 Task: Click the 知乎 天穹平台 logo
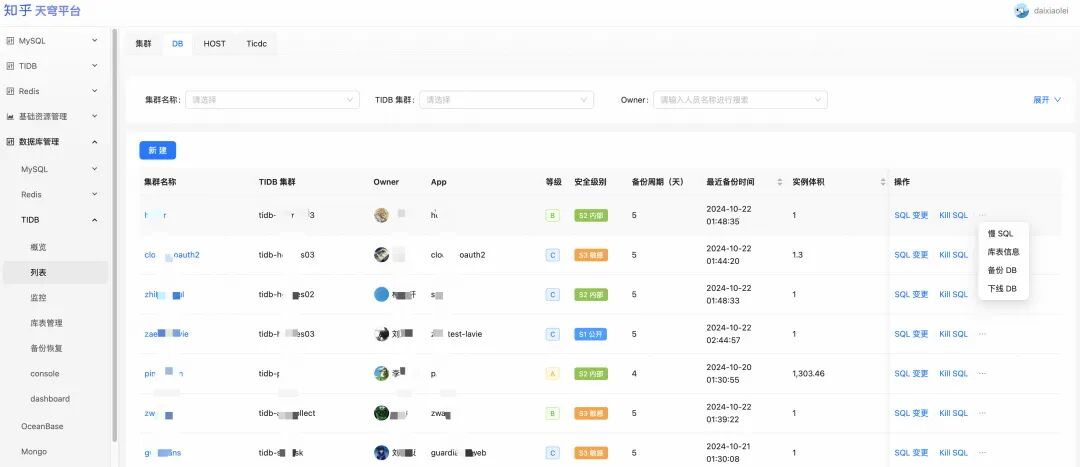click(42, 10)
